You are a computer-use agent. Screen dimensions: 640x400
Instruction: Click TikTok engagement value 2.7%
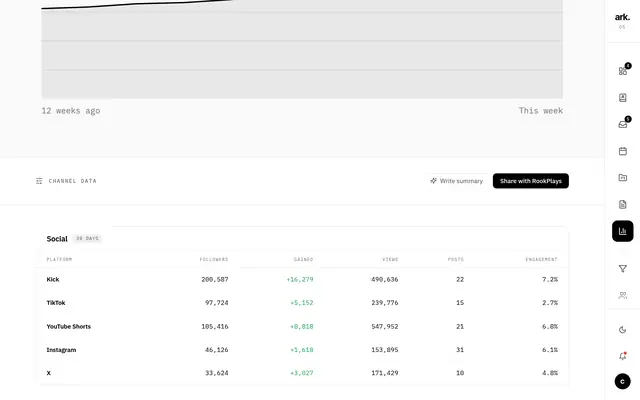[x=550, y=303]
